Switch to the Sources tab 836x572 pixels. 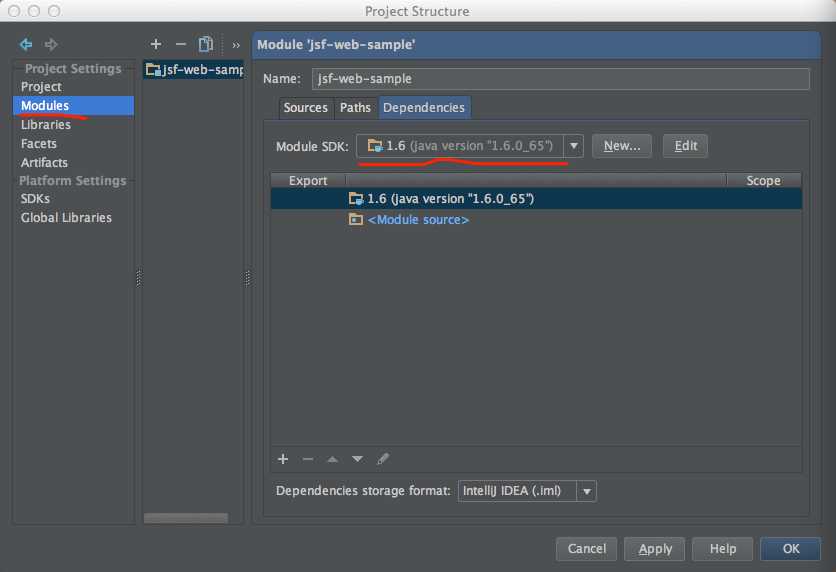[x=306, y=108]
